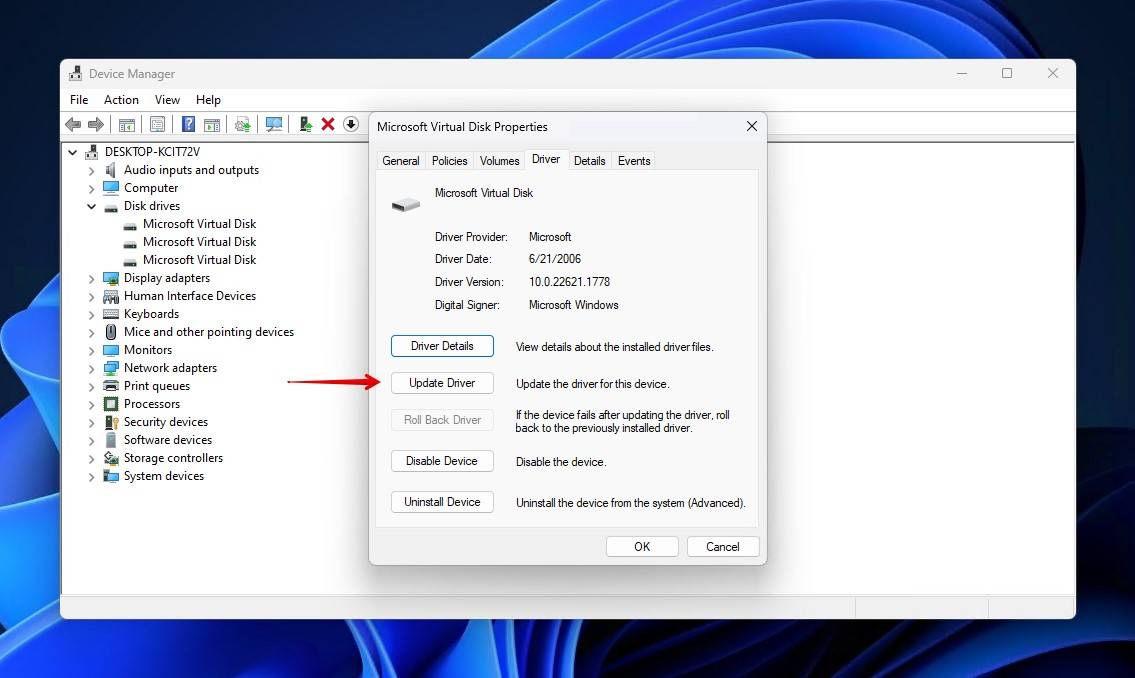Switch to the General tab
1135x678 pixels.
click(x=400, y=161)
